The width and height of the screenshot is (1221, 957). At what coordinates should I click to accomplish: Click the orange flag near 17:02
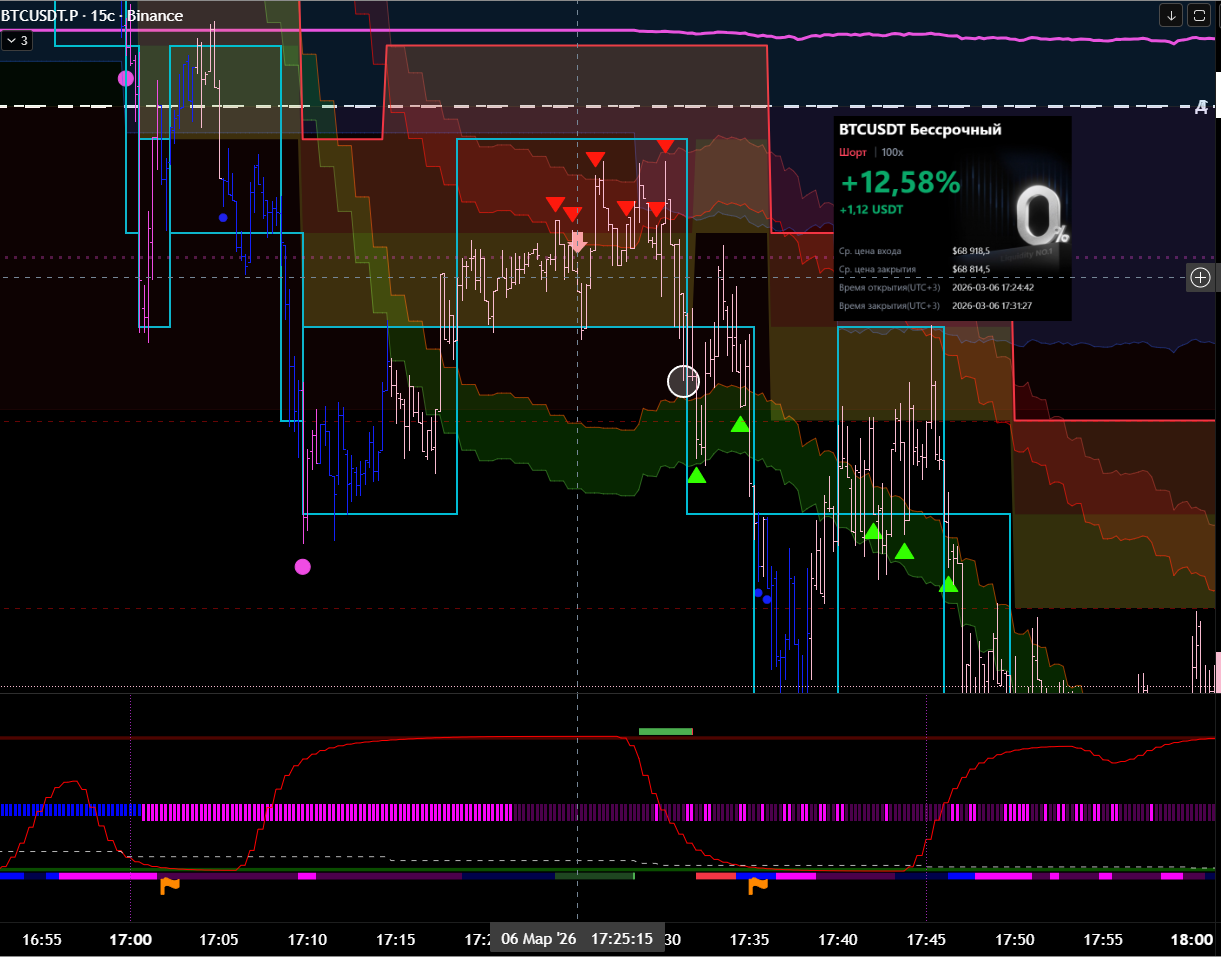click(x=170, y=885)
